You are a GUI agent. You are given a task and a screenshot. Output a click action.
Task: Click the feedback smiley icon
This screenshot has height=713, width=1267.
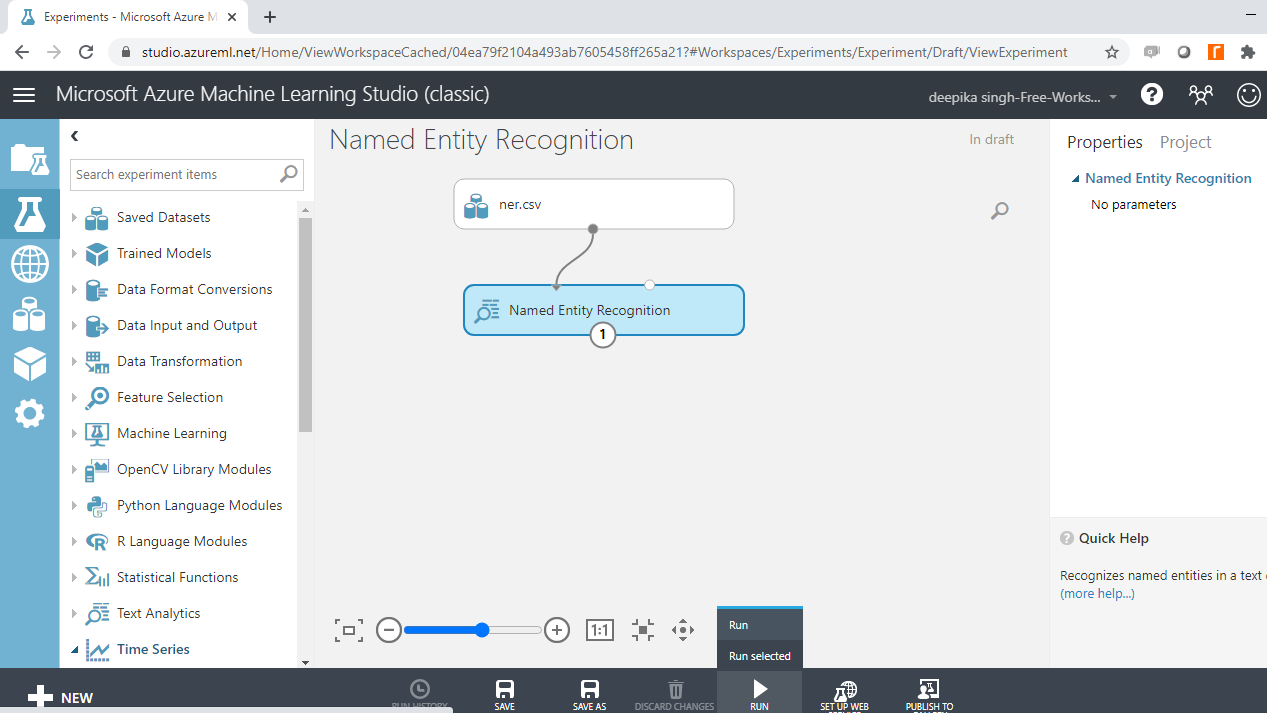(x=1249, y=95)
